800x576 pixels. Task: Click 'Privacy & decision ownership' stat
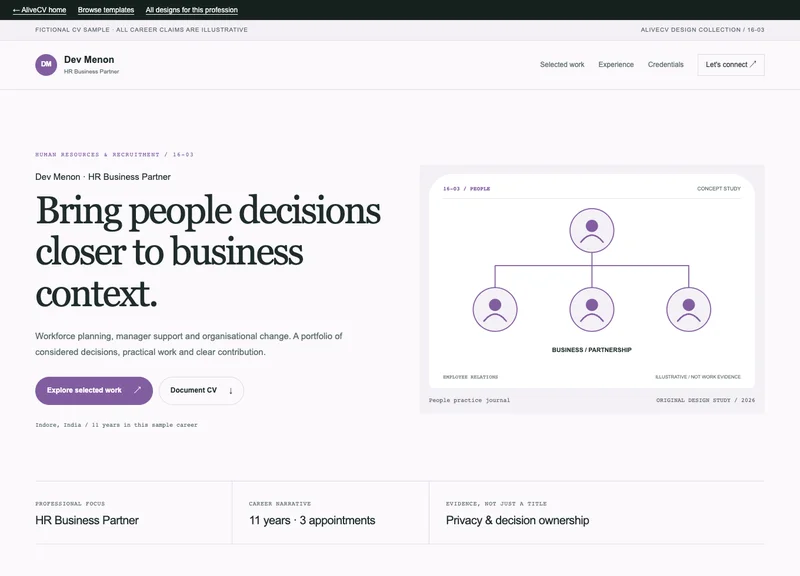pyautogui.click(x=517, y=520)
